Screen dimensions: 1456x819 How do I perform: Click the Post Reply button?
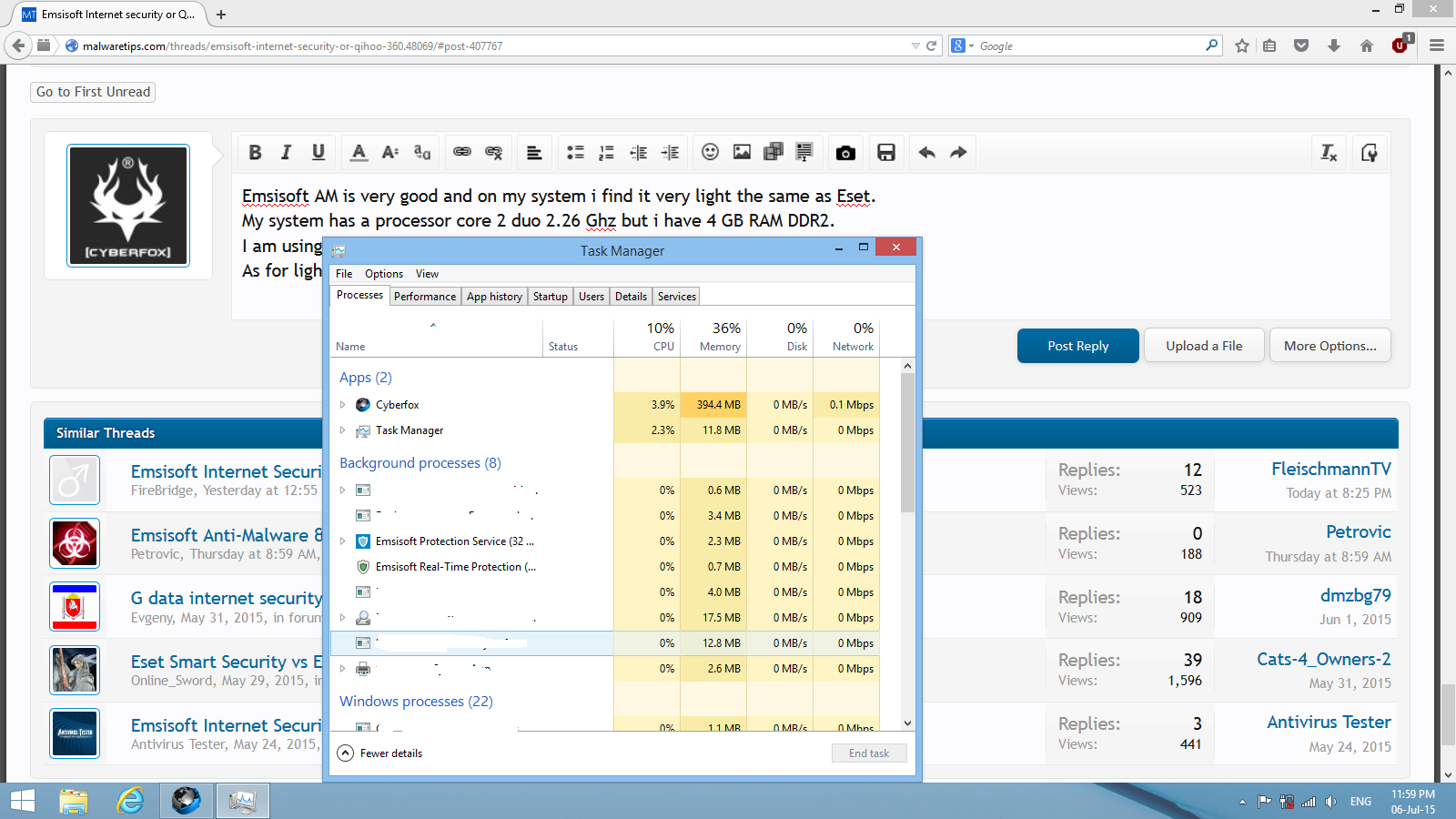pyautogui.click(x=1077, y=346)
